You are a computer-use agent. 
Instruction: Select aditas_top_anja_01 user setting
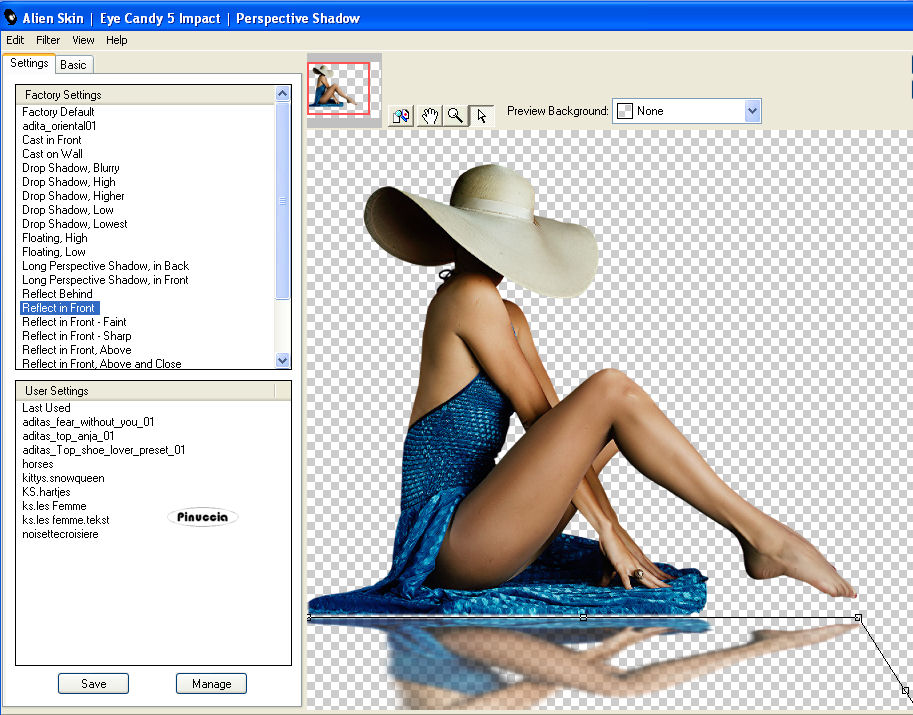click(x=68, y=436)
